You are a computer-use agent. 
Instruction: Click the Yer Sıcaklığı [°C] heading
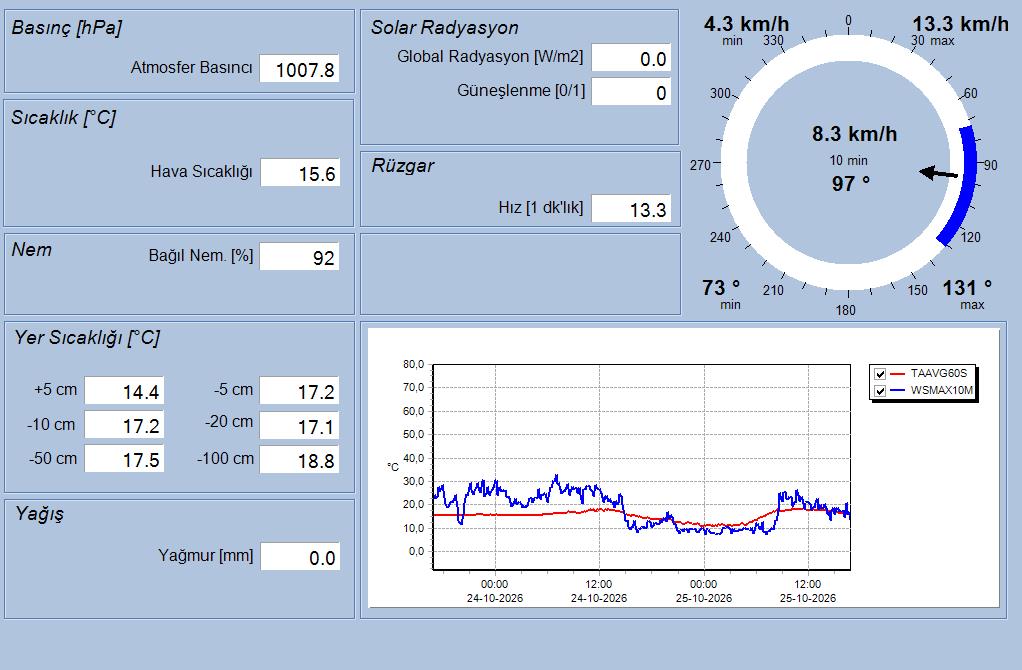87,338
